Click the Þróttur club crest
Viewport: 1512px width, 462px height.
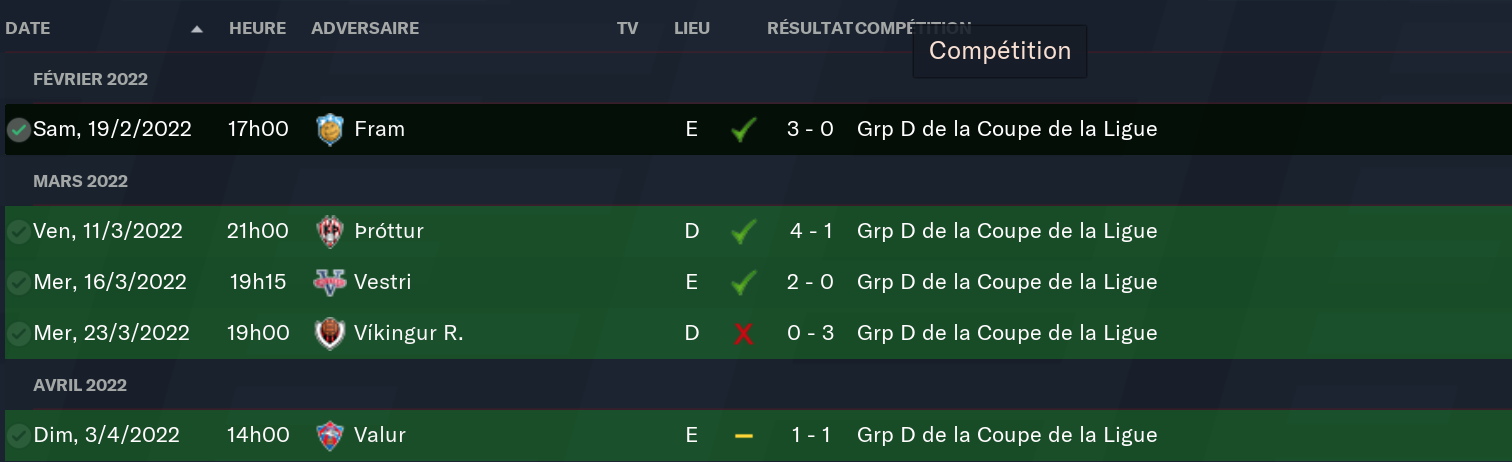coord(329,232)
